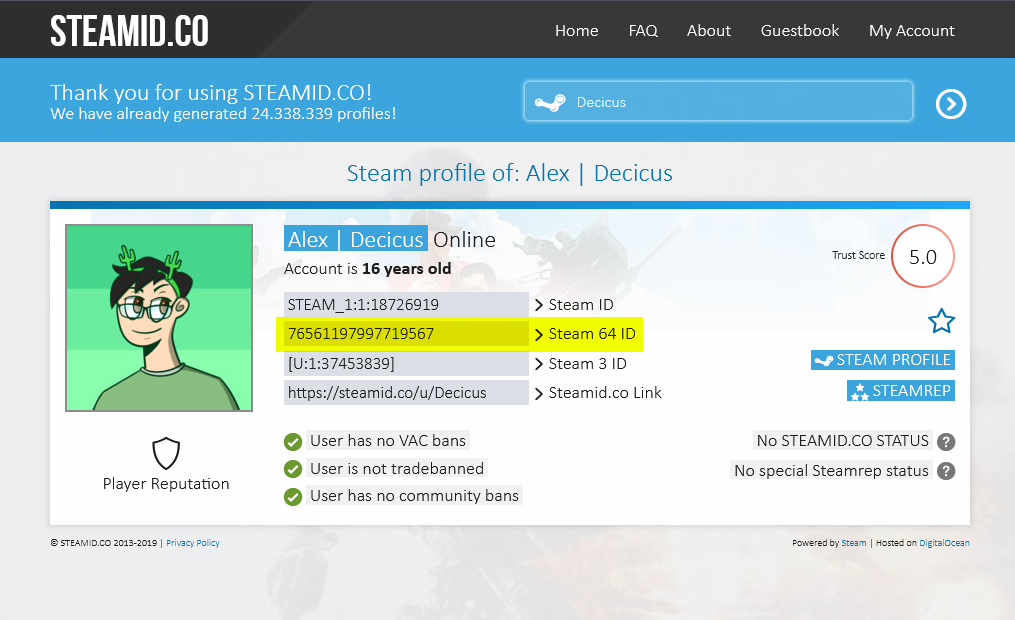Screen dimensions: 1015x620
Task: Click the profile avatar picture
Action: click(x=158, y=317)
